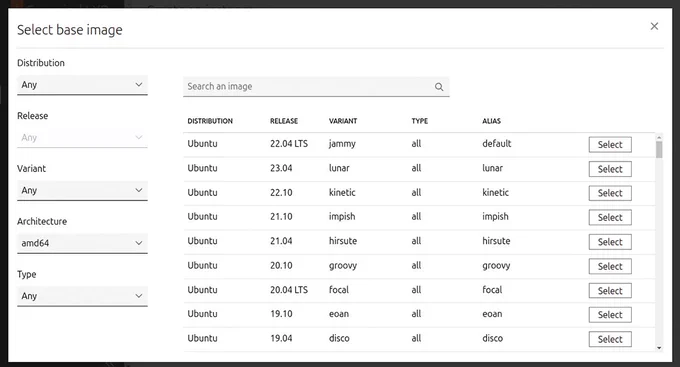Click the scrollbar up arrow
Viewport: 680px width, 367px height.
659,138
